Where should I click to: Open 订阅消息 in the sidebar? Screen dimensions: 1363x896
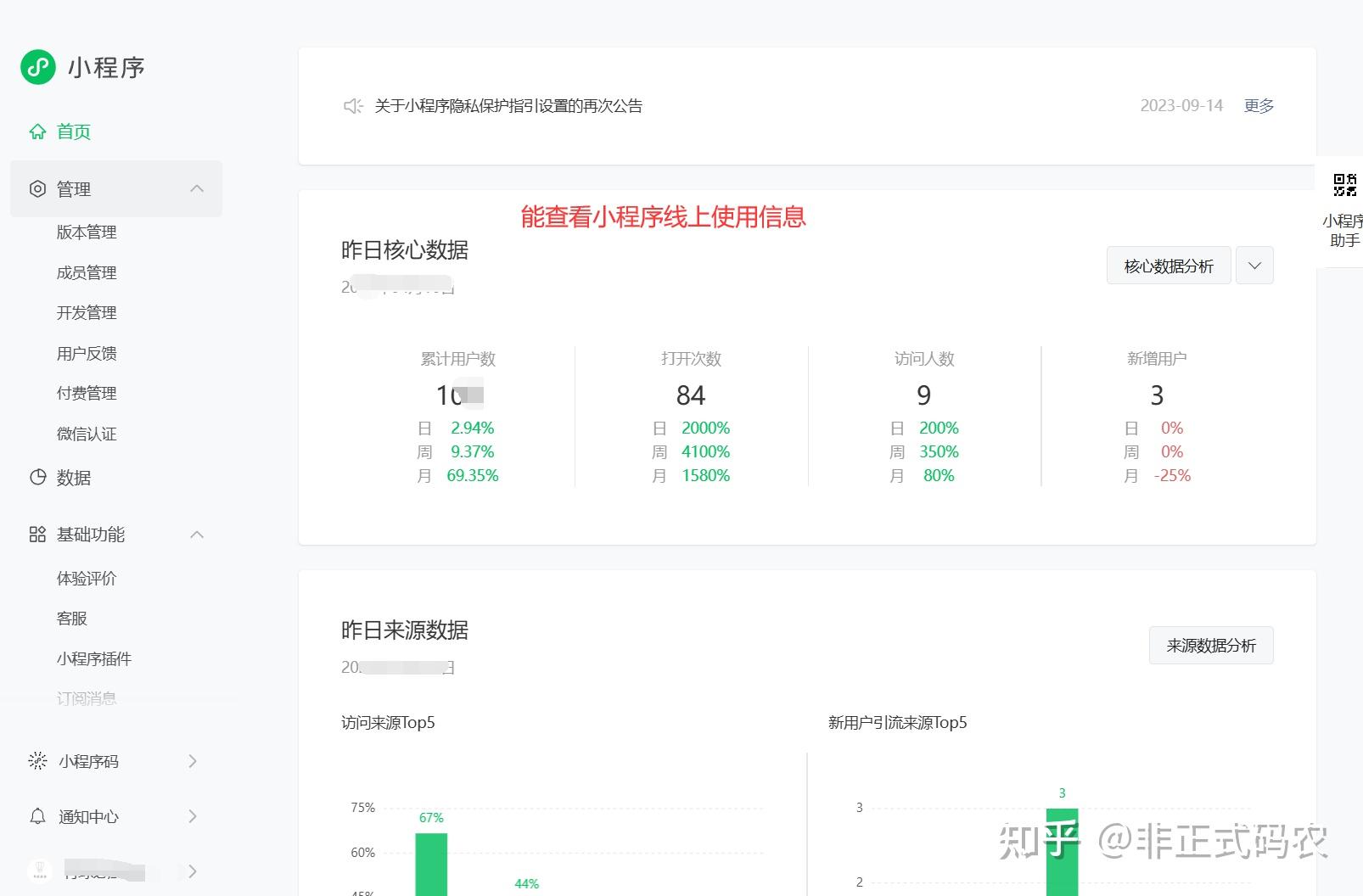tap(87, 699)
